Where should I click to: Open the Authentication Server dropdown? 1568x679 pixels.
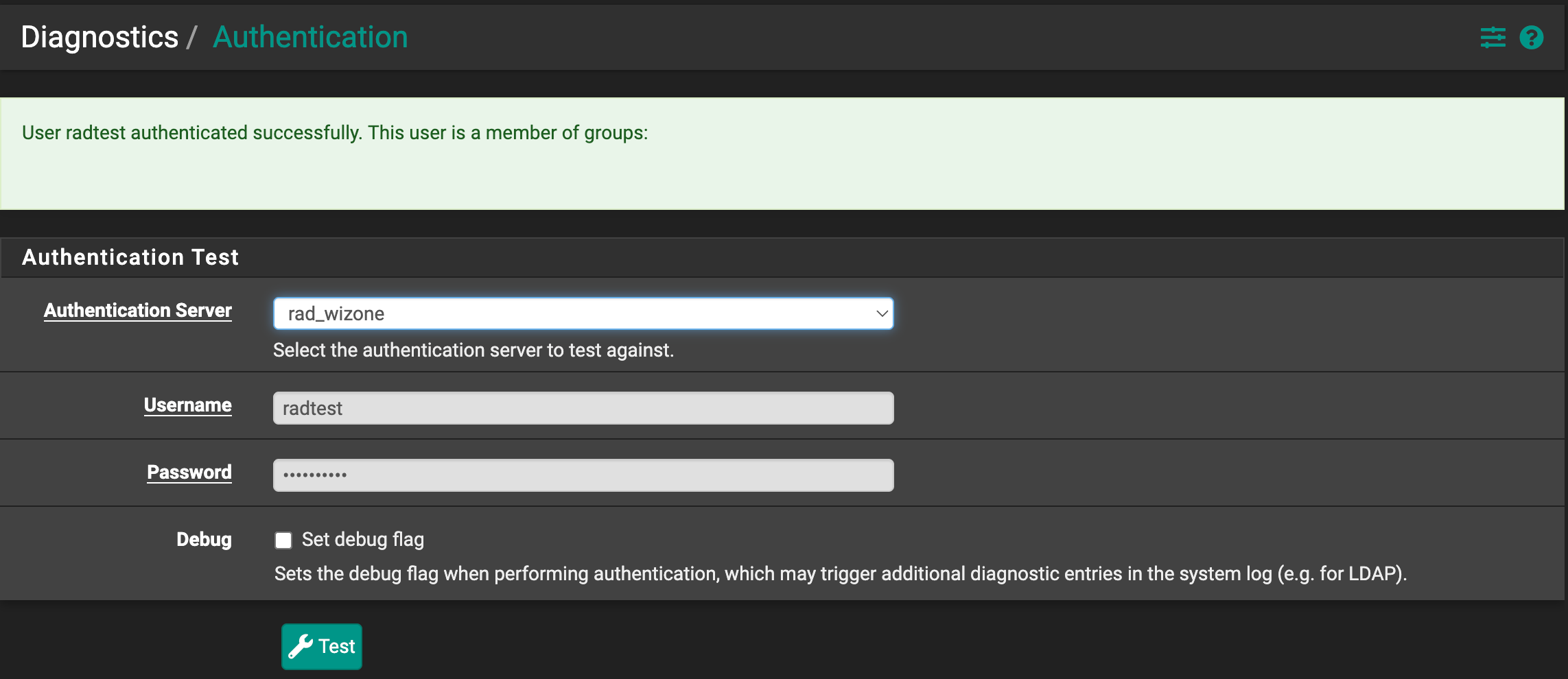click(x=583, y=313)
